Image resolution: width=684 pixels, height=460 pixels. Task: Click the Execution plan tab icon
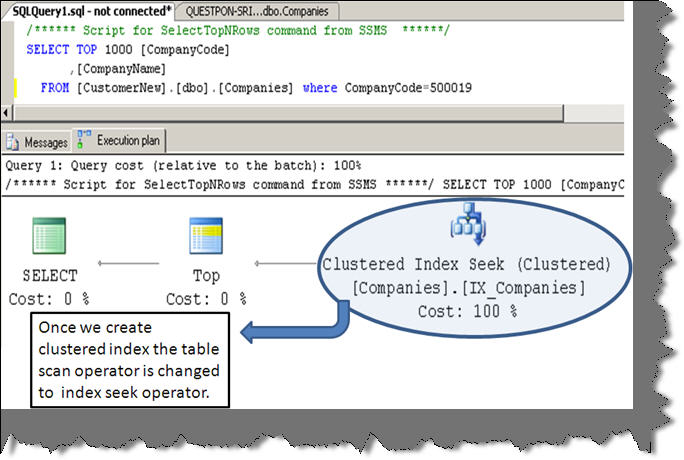[x=84, y=140]
